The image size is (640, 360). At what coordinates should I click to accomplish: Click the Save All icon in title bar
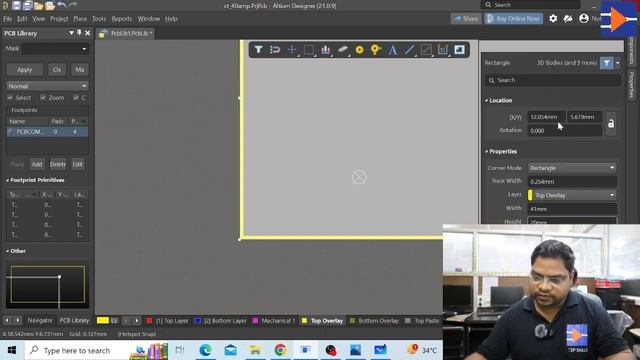coord(27,5)
